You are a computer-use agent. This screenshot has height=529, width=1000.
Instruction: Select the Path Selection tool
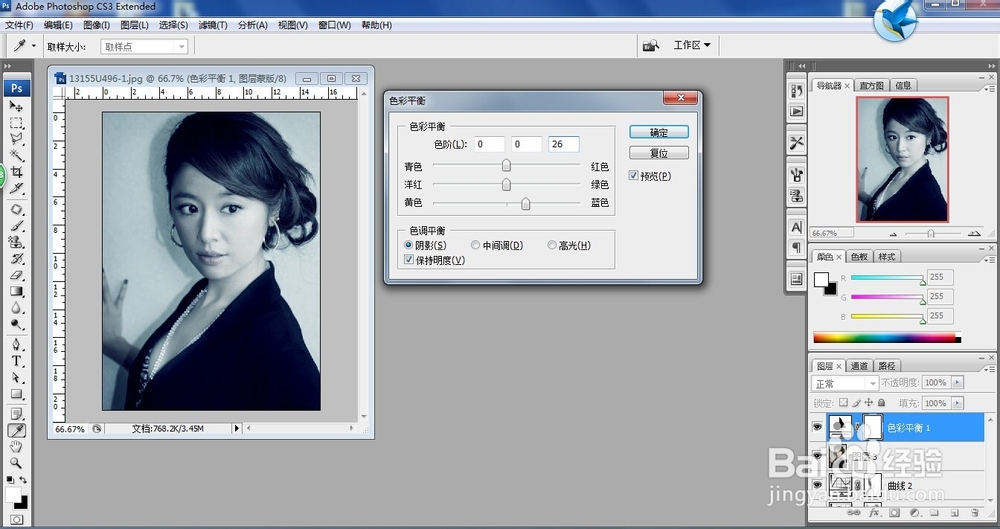[x=16, y=378]
